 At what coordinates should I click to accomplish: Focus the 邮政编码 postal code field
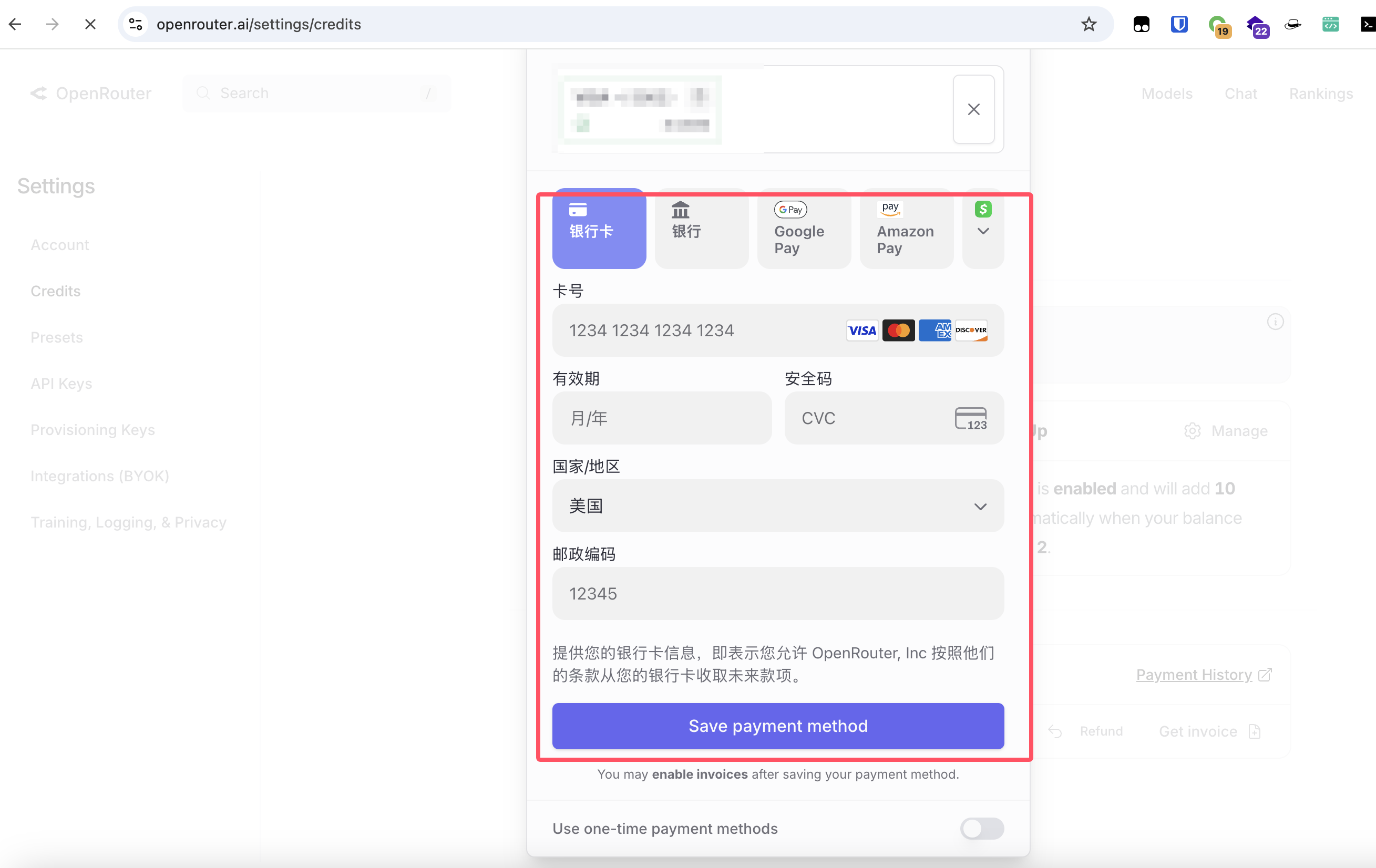(x=778, y=594)
